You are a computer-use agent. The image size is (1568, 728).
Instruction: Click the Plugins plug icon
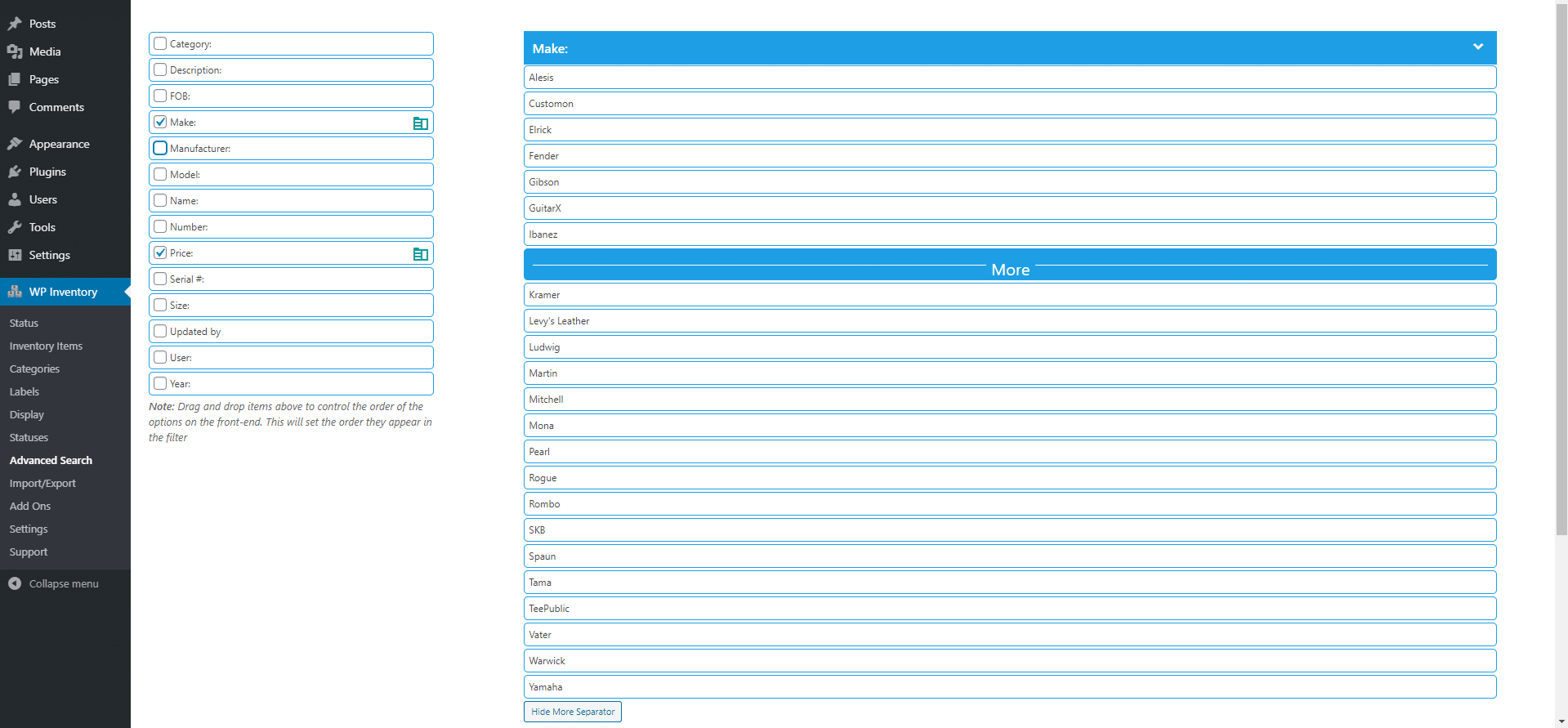click(x=15, y=172)
